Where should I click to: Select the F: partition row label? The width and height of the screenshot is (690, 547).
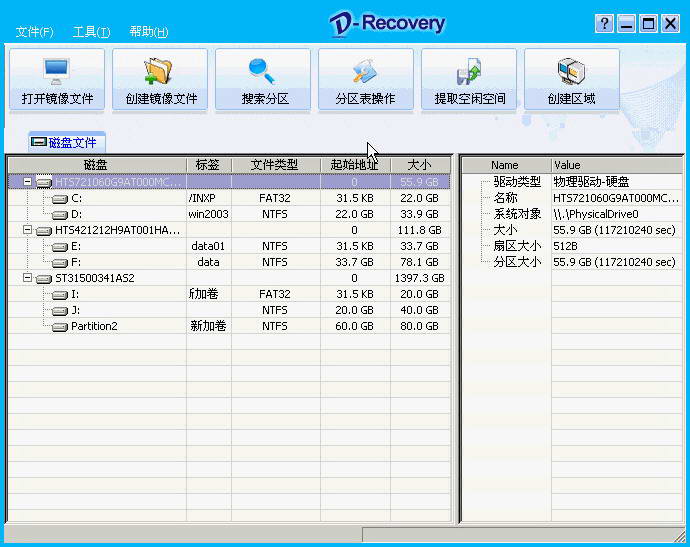click(x=76, y=263)
